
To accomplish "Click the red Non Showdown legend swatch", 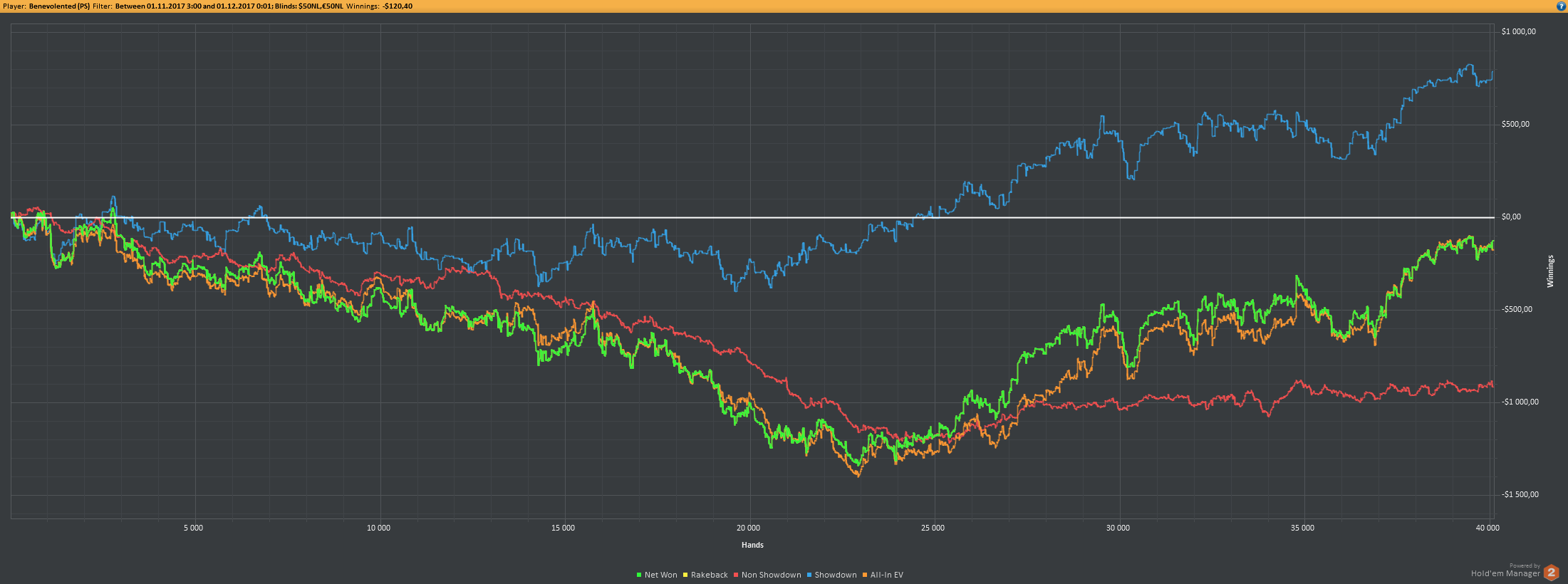I will 736,575.
